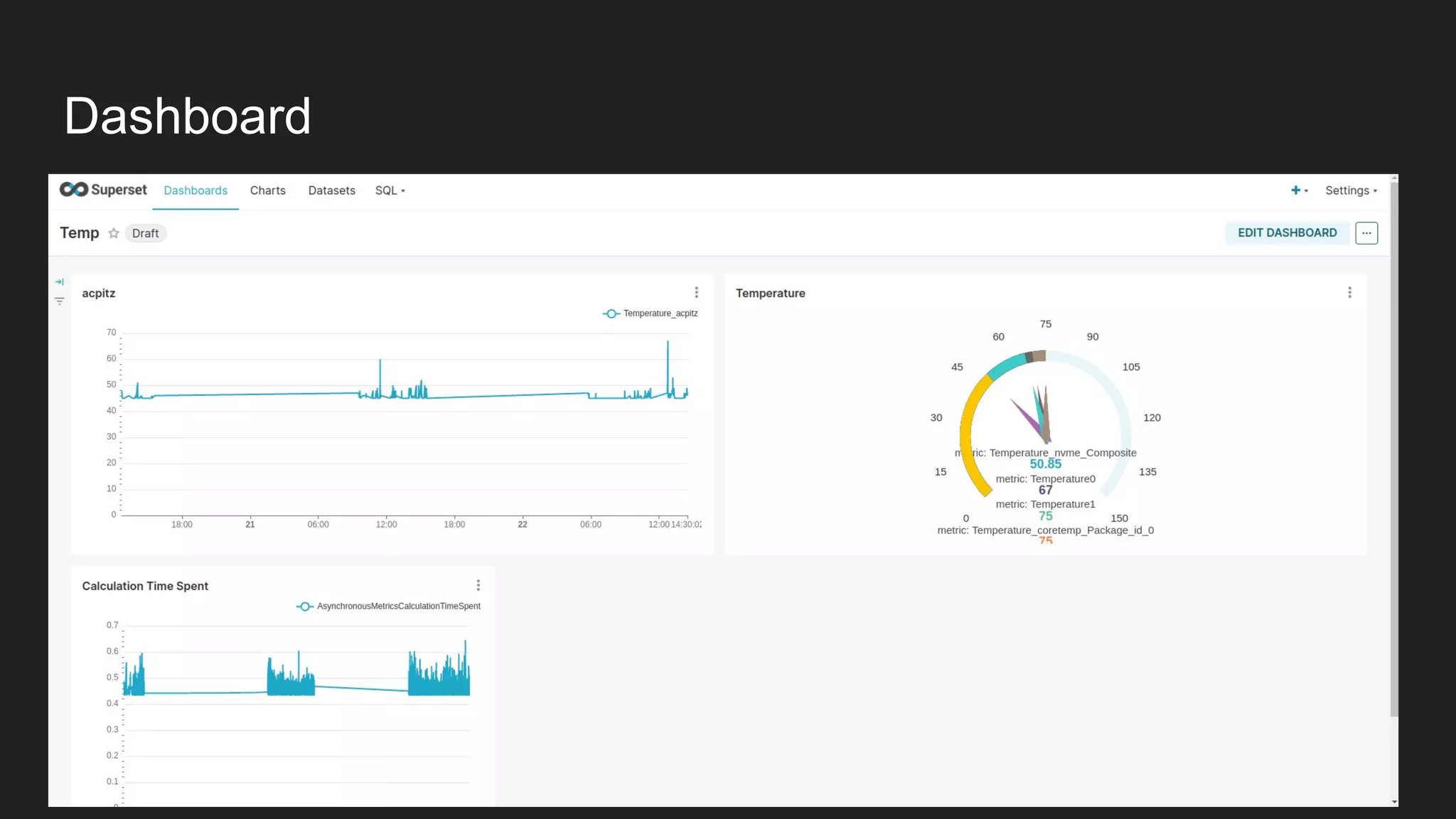Open the dashboard ellipsis actions button

tap(1366, 233)
